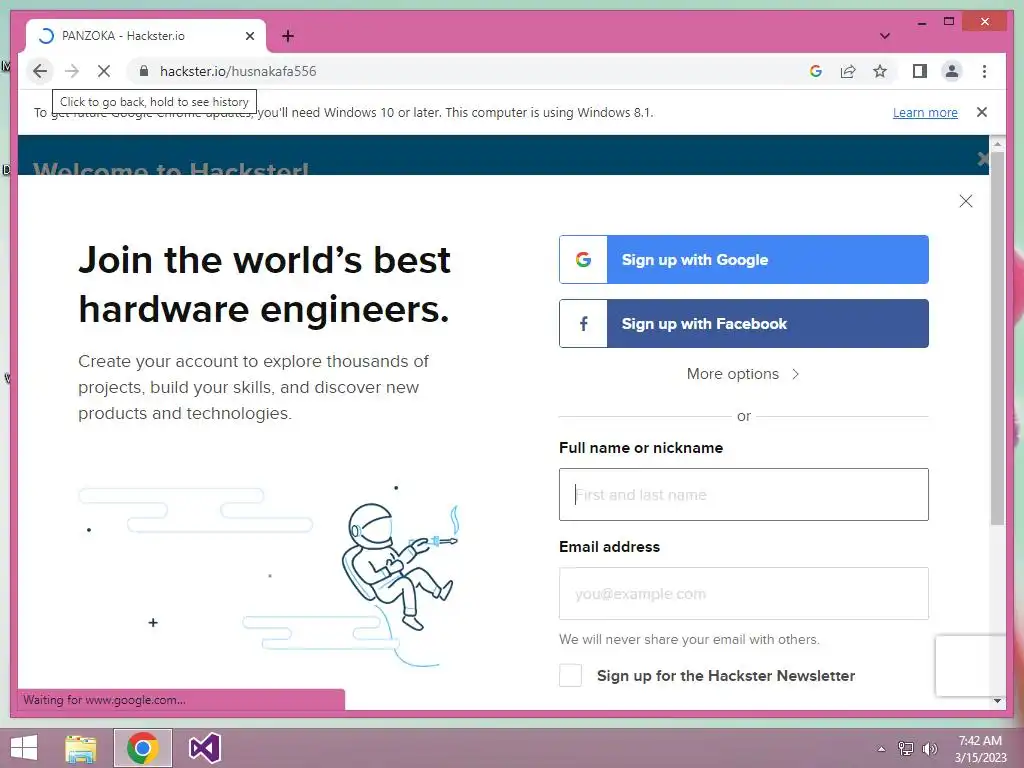Stop loading the page with the X button
The height and width of the screenshot is (768, 1024).
point(104,71)
